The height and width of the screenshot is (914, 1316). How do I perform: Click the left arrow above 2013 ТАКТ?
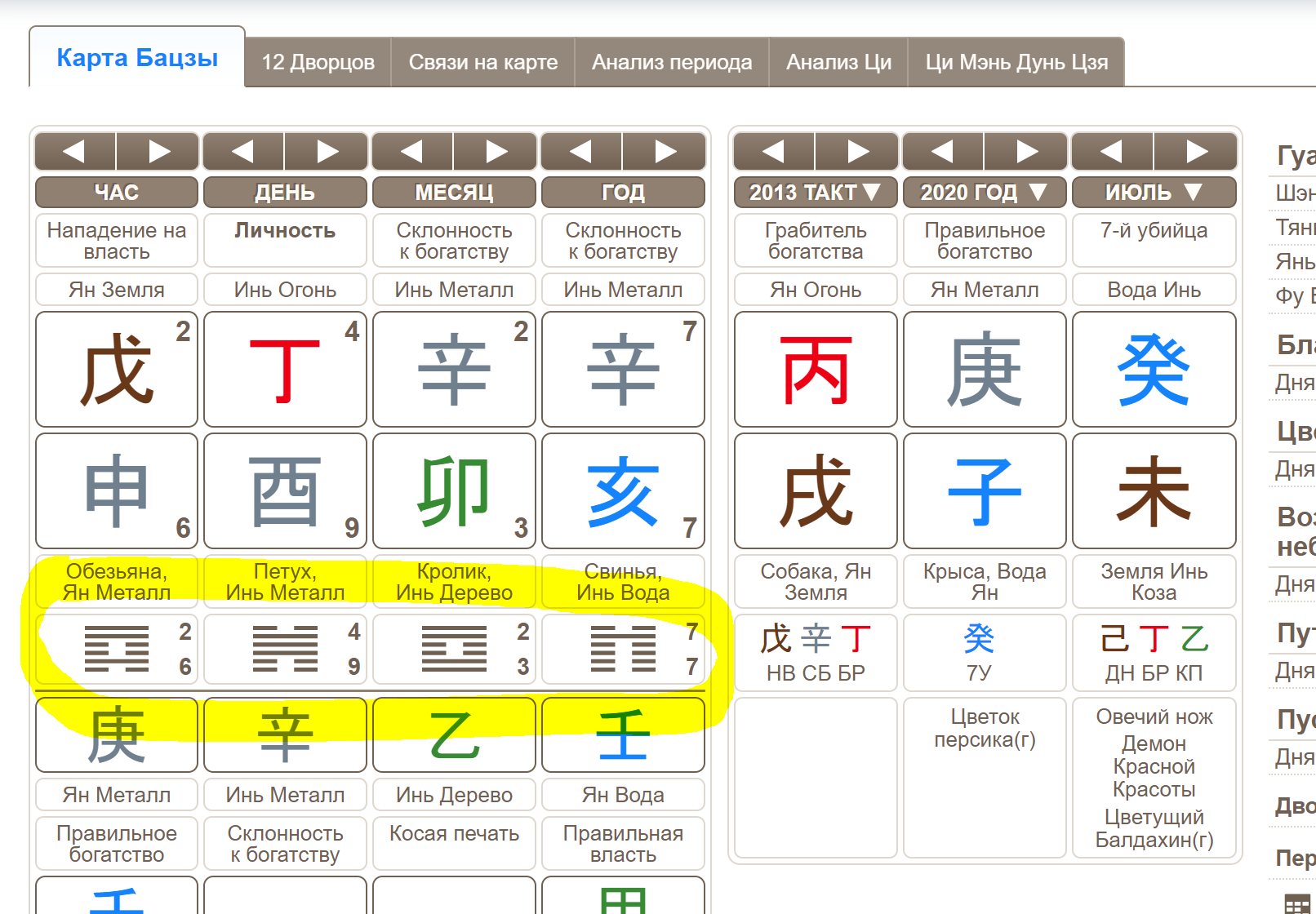point(774,151)
